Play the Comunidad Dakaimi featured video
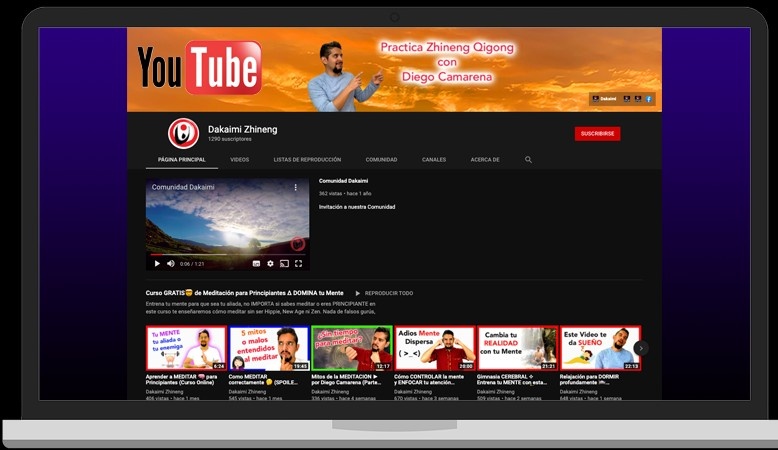Image resolution: width=778 pixels, height=450 pixels. click(157, 263)
